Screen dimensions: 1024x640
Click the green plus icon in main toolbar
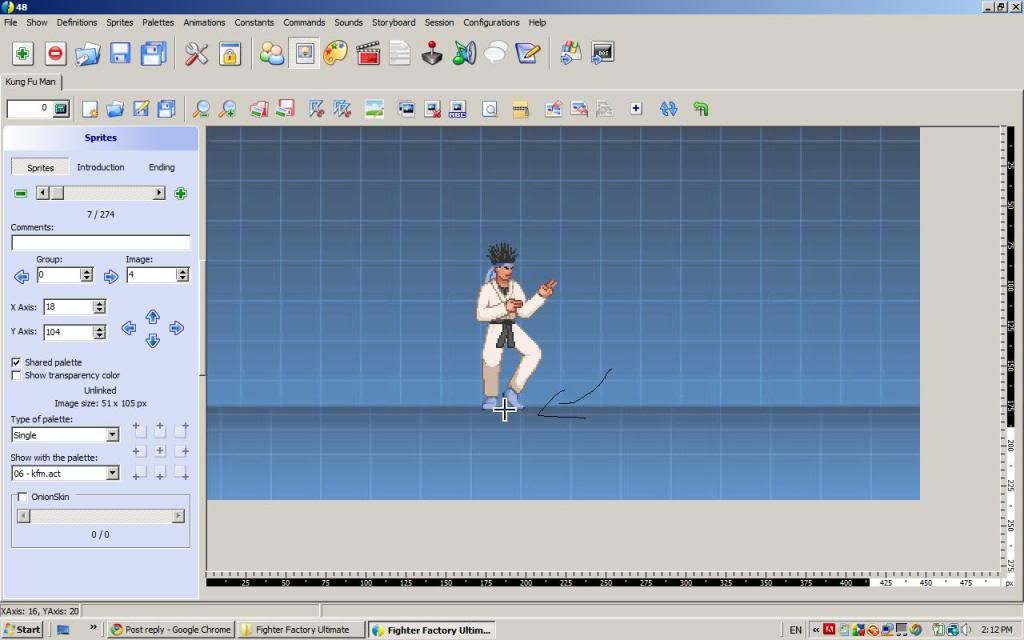(x=23, y=54)
